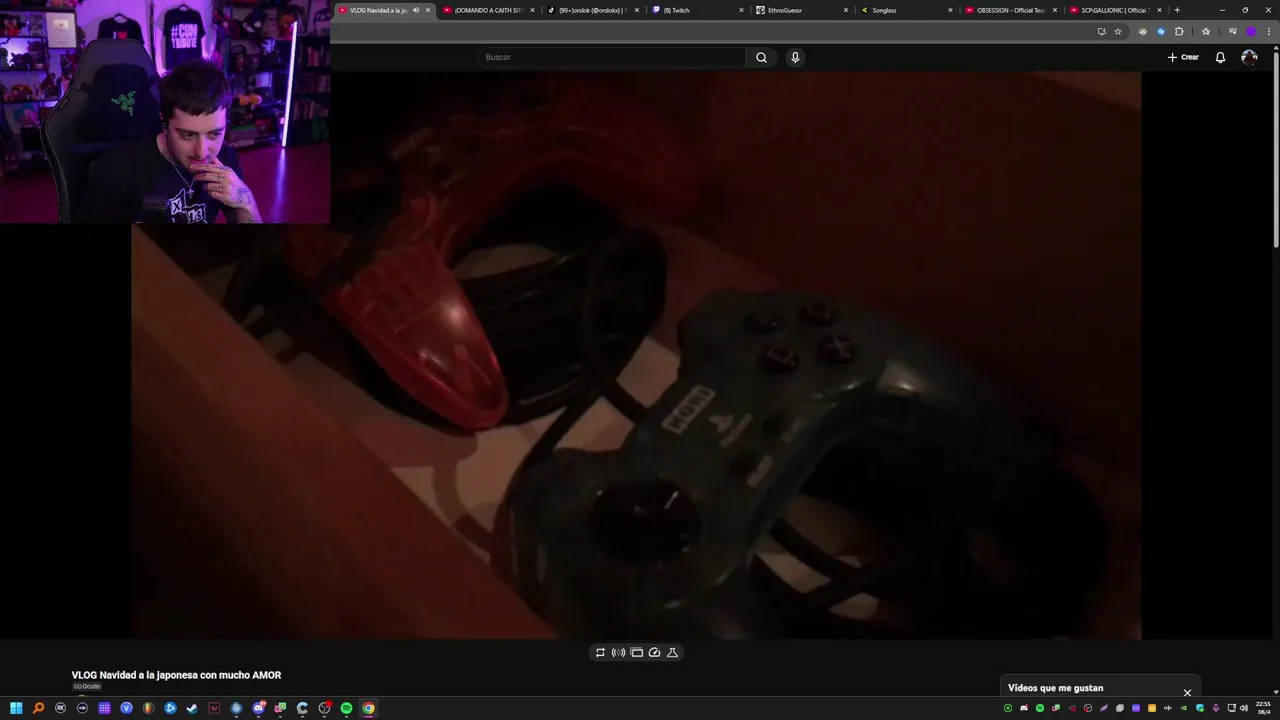This screenshot has height=720, width=1280.
Task: Open the EthnoGuessr tab
Action: [801, 10]
